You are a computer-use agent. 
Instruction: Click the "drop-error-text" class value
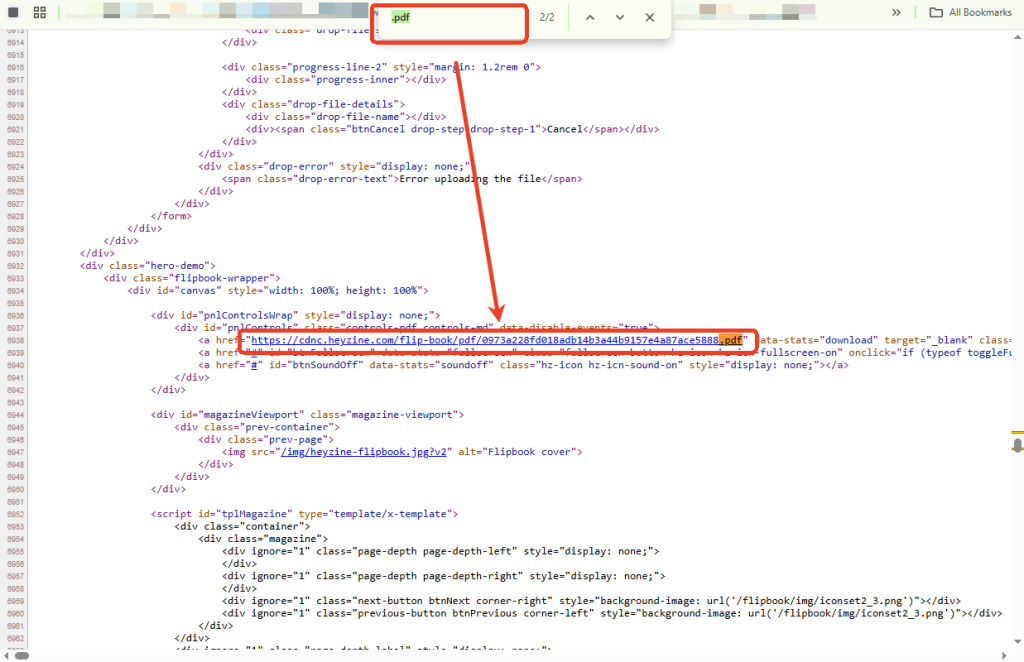coord(343,179)
